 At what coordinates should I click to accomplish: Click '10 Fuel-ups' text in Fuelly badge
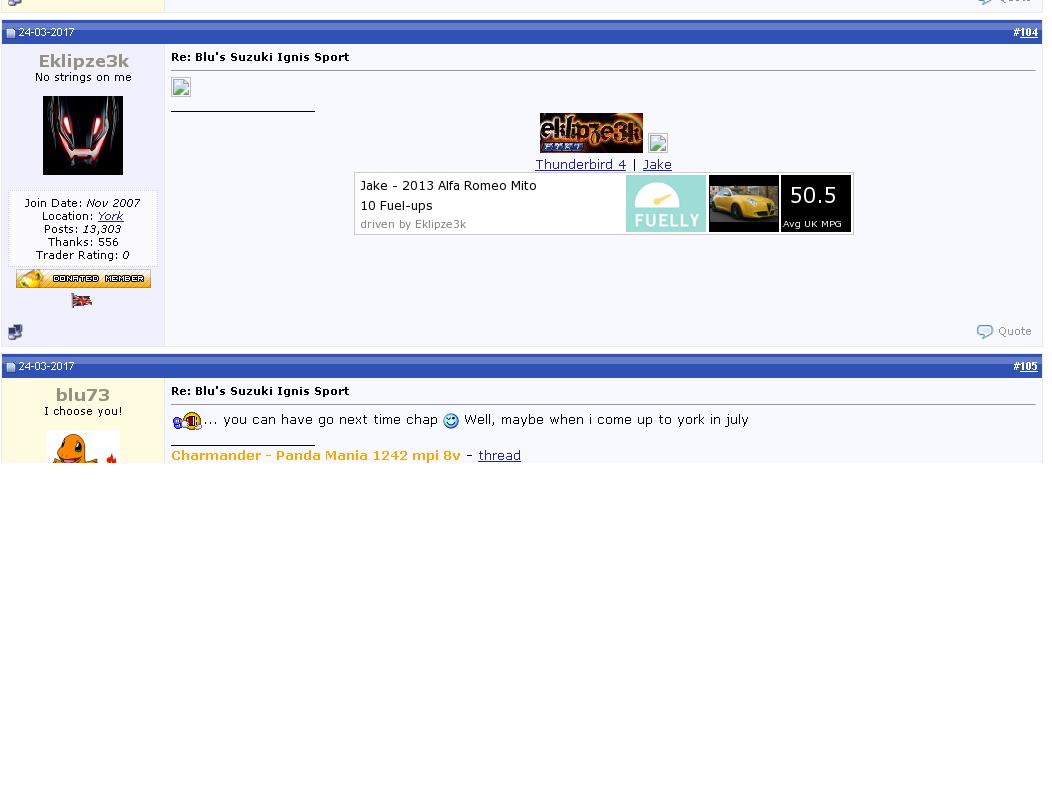[x=397, y=206]
